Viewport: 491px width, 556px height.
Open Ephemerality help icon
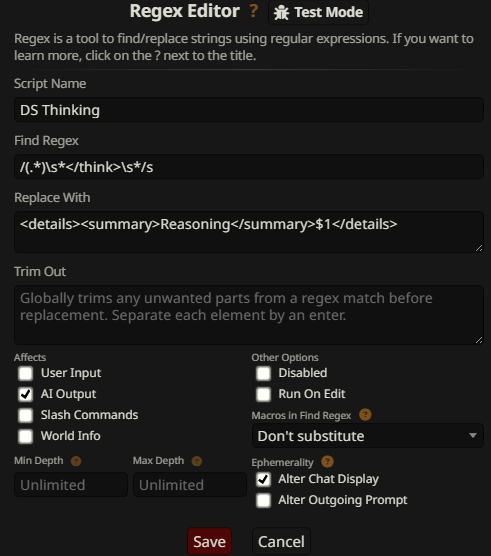coord(327,461)
